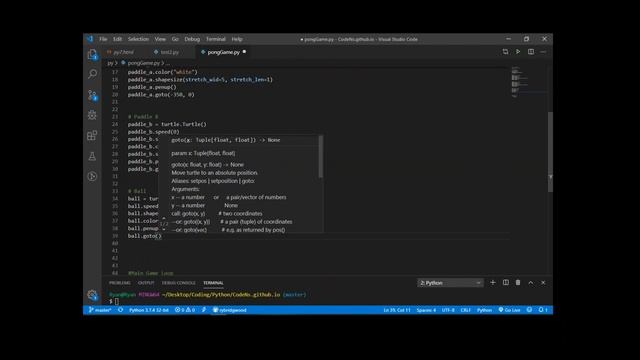This screenshot has width=640, height=360.
Task: Open the Extensions view in activity bar
Action: click(x=92, y=136)
